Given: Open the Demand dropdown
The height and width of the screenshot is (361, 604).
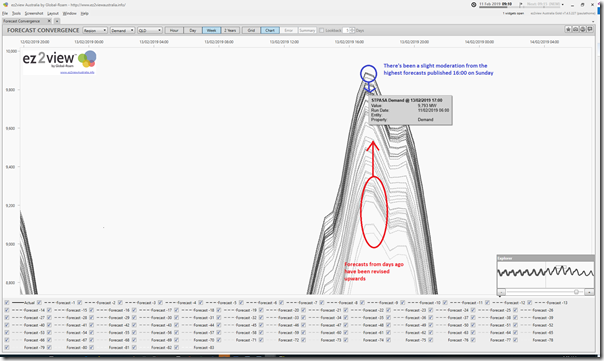Looking at the screenshot, I should [122, 30].
